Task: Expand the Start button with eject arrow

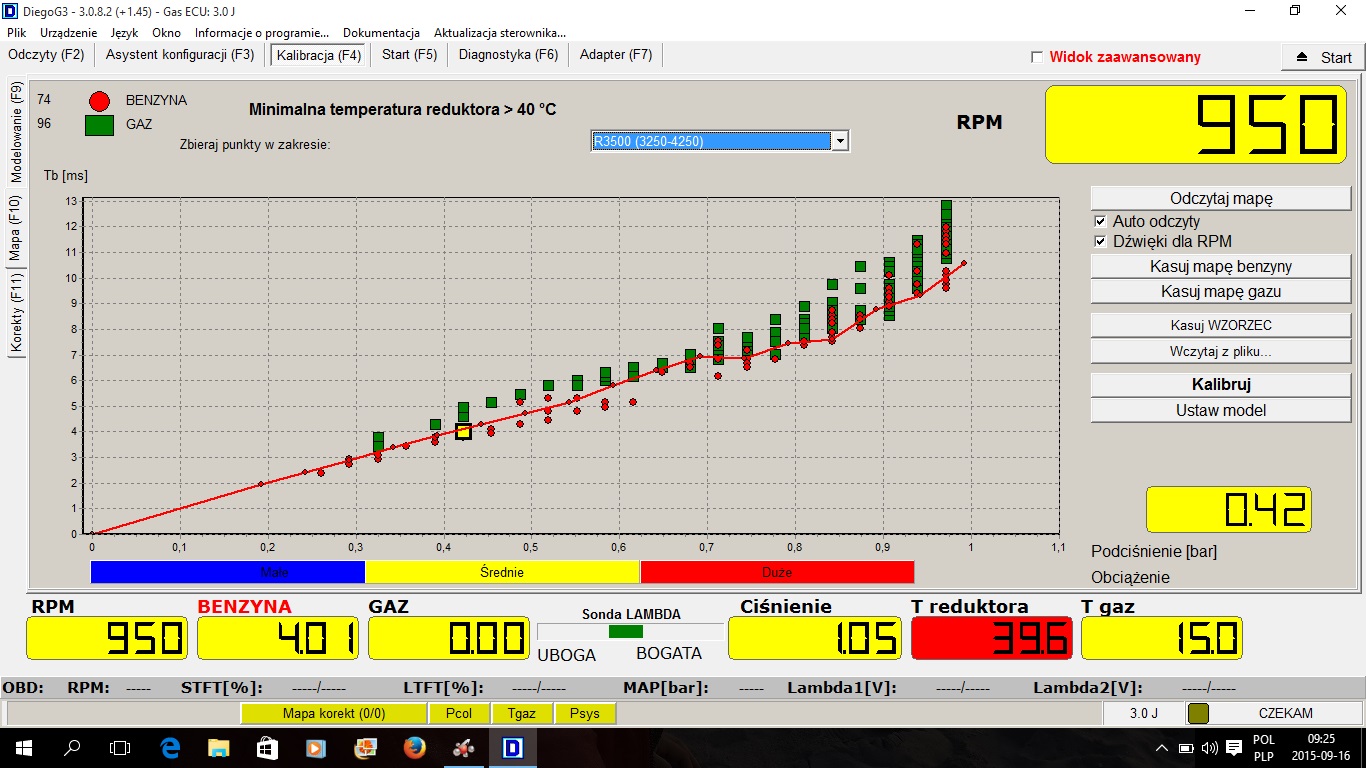Action: [x=1322, y=57]
